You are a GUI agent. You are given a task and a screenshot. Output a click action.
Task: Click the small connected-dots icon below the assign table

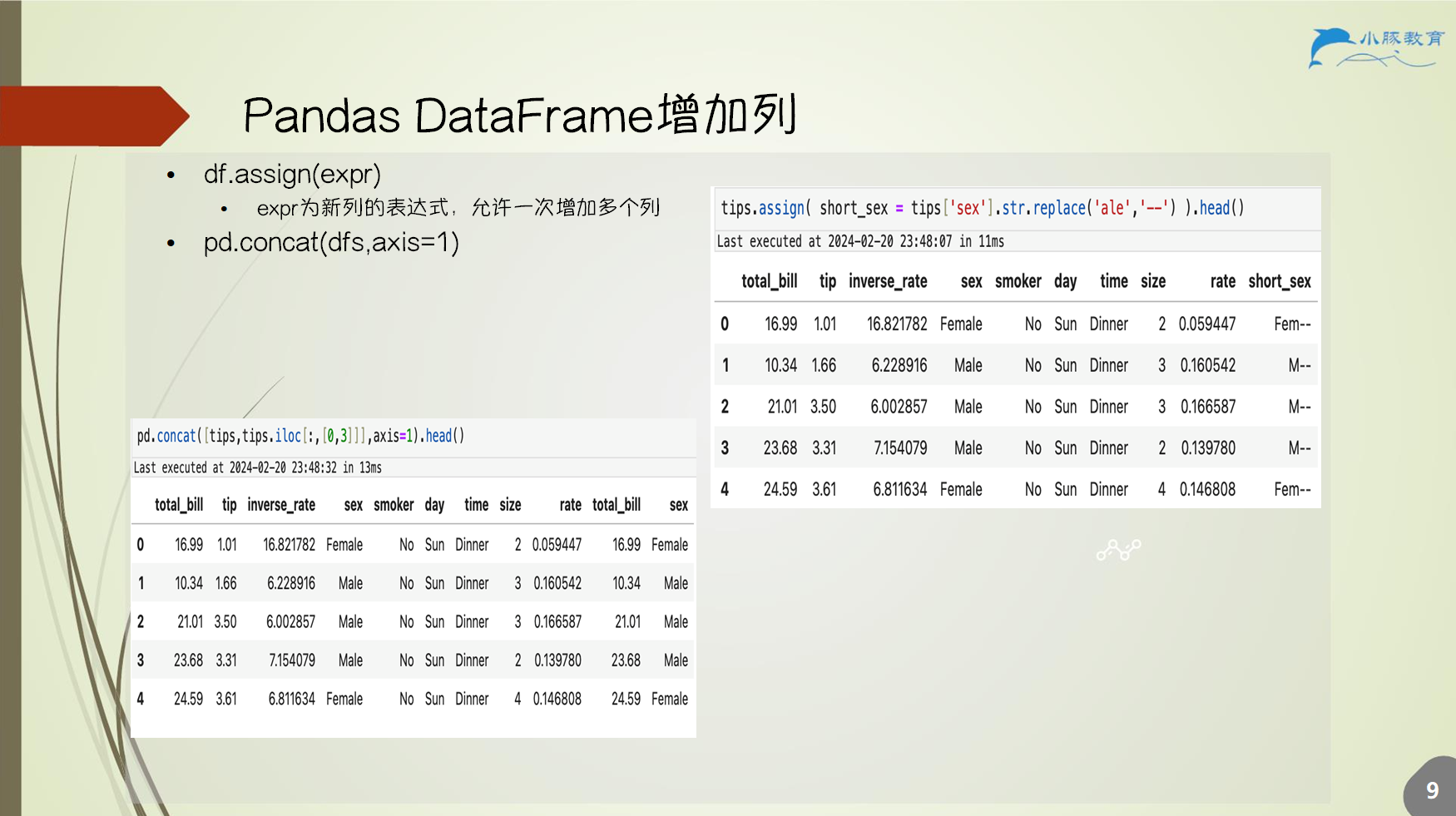[1119, 549]
